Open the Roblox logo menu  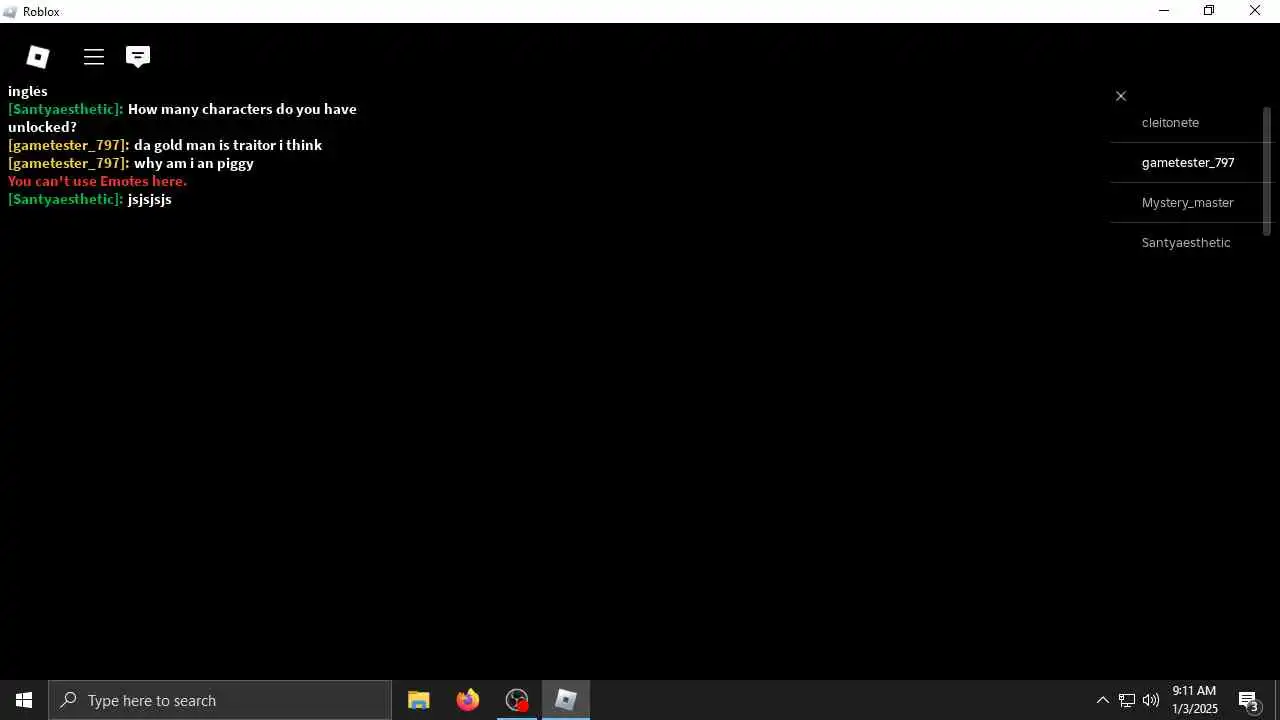tap(38, 57)
